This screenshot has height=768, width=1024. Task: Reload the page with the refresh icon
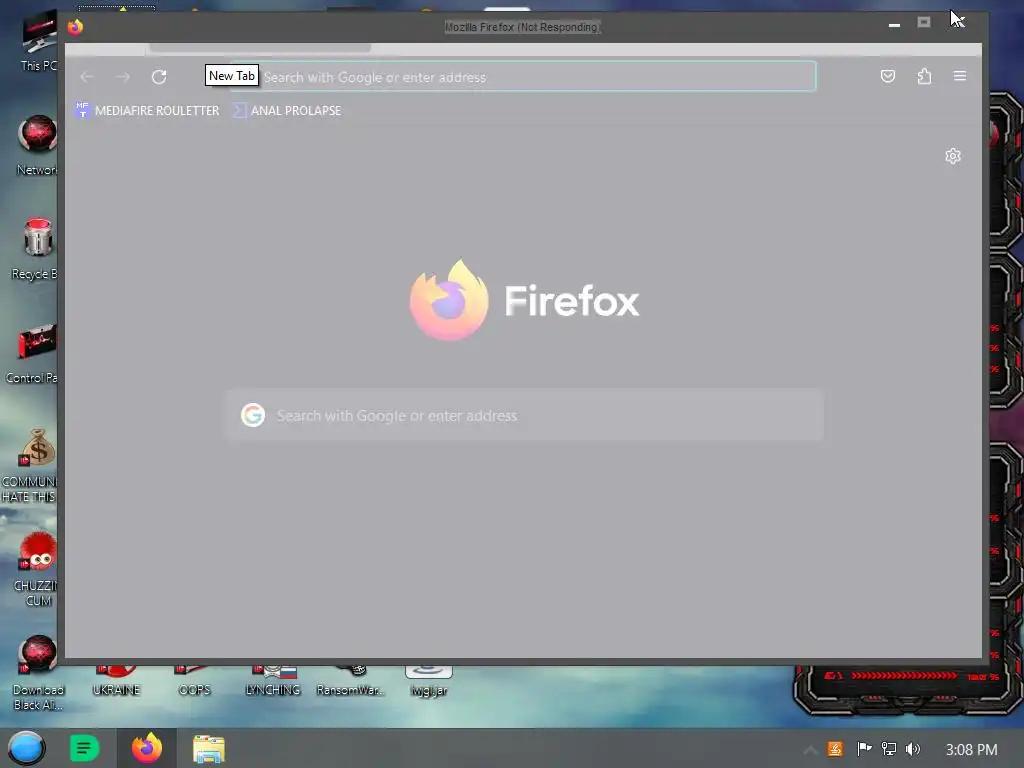pos(159,77)
